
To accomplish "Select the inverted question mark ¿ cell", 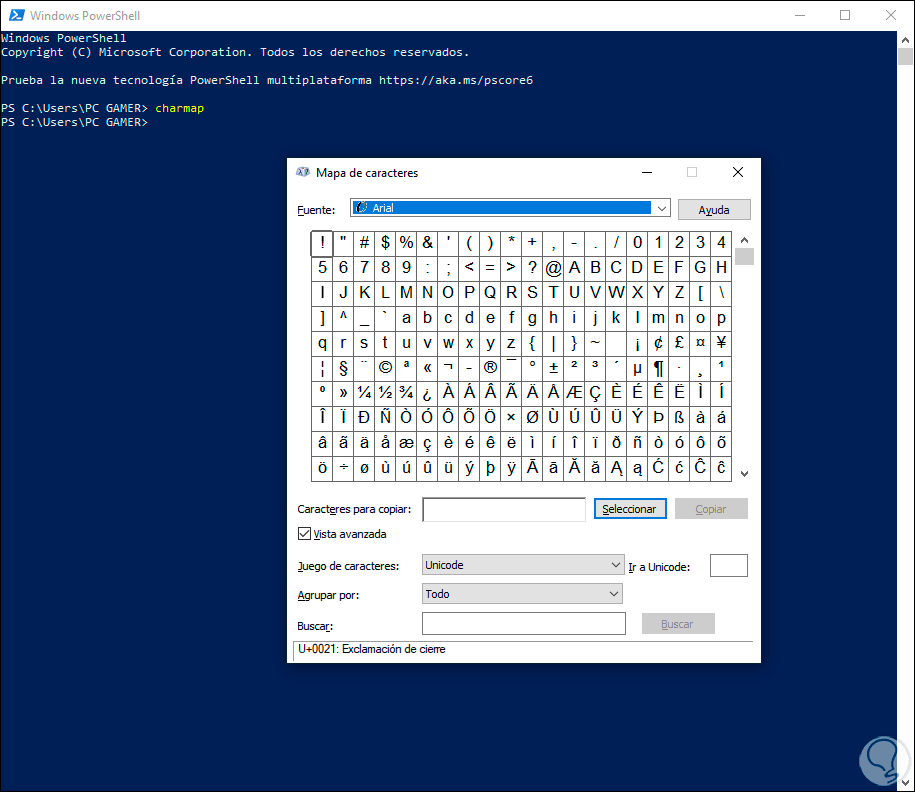I will coord(427,393).
